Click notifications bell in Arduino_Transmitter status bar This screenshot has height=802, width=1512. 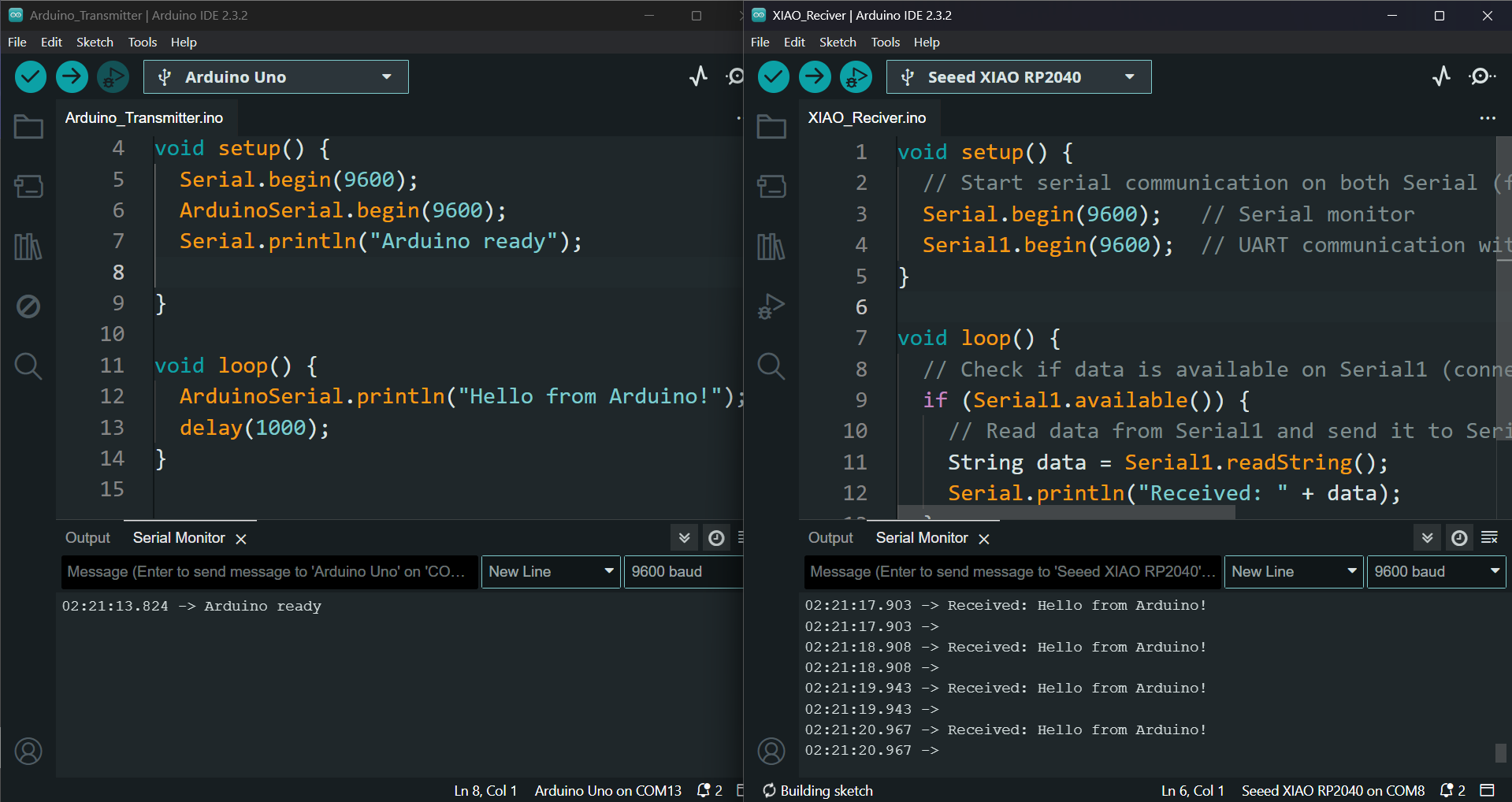(x=704, y=790)
